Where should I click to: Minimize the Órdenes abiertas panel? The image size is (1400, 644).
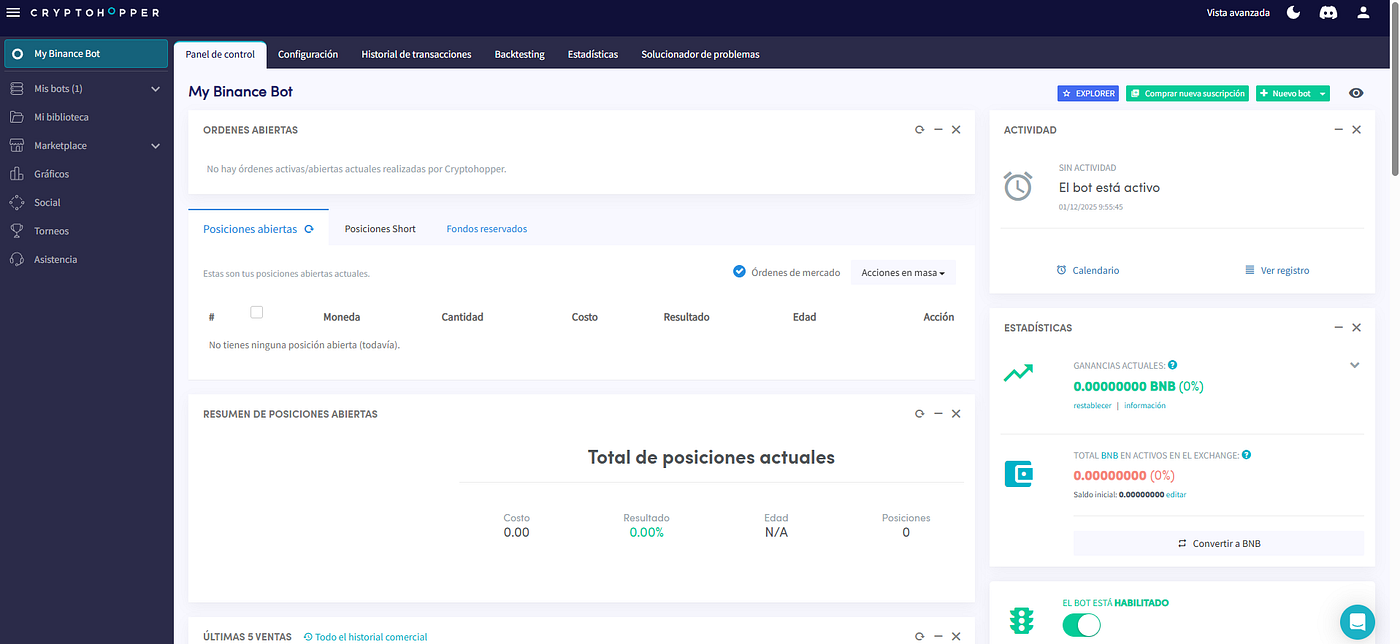938,130
